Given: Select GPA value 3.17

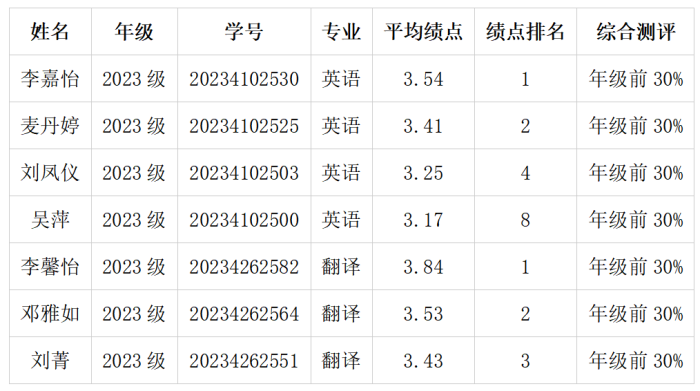Looking at the screenshot, I should 423,220.
